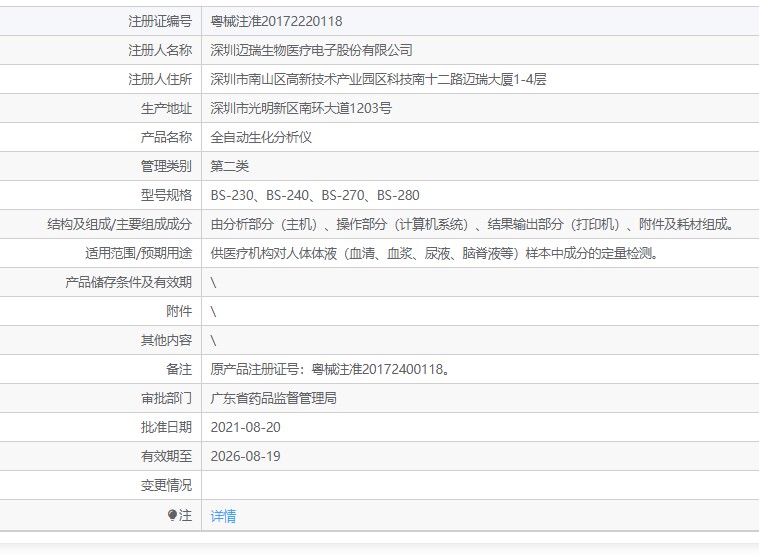Viewport: 759px width, 558px height.
Task: Select the intended use text starting 供医疗机构
Action: coord(434,254)
